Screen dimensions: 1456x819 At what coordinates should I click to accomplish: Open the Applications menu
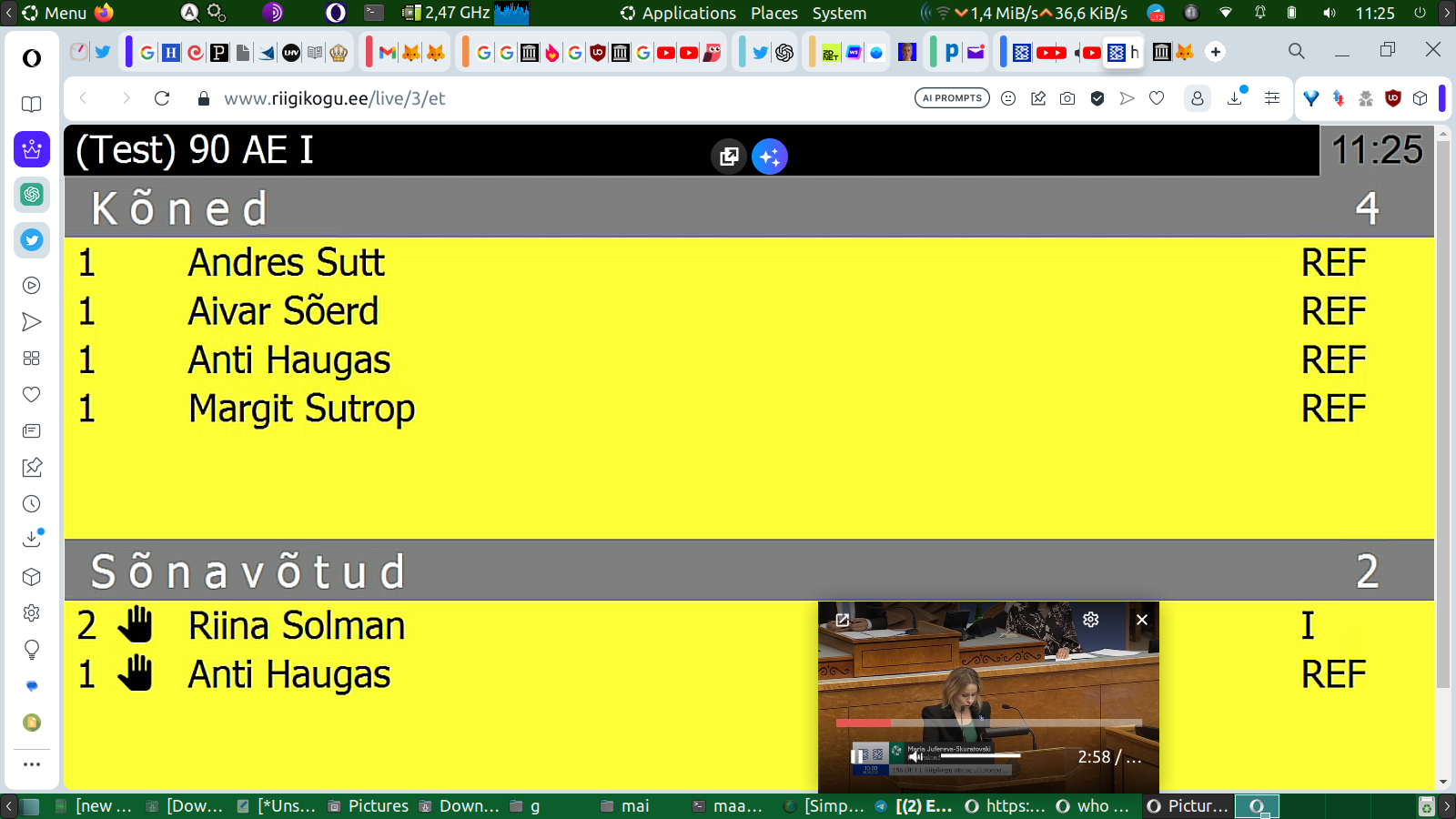pyautogui.click(x=678, y=13)
